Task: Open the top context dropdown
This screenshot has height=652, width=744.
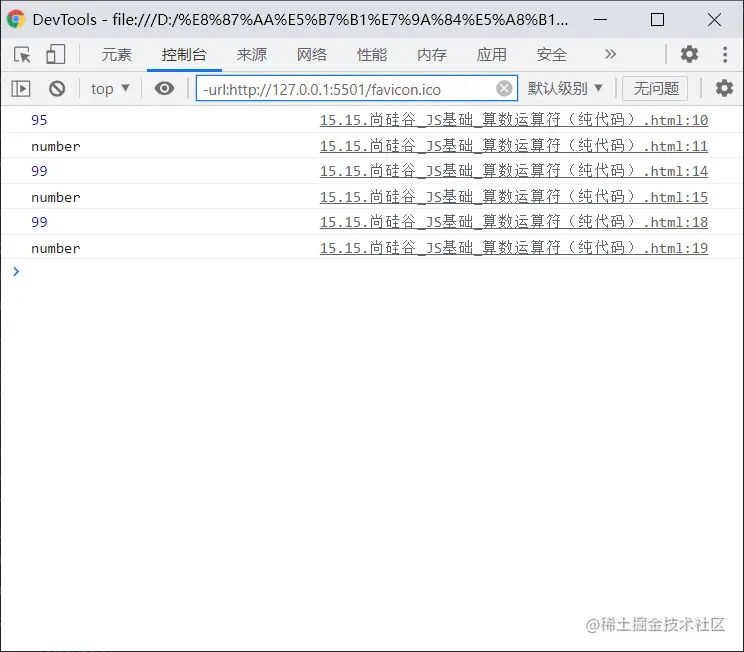Action: click(x=110, y=89)
